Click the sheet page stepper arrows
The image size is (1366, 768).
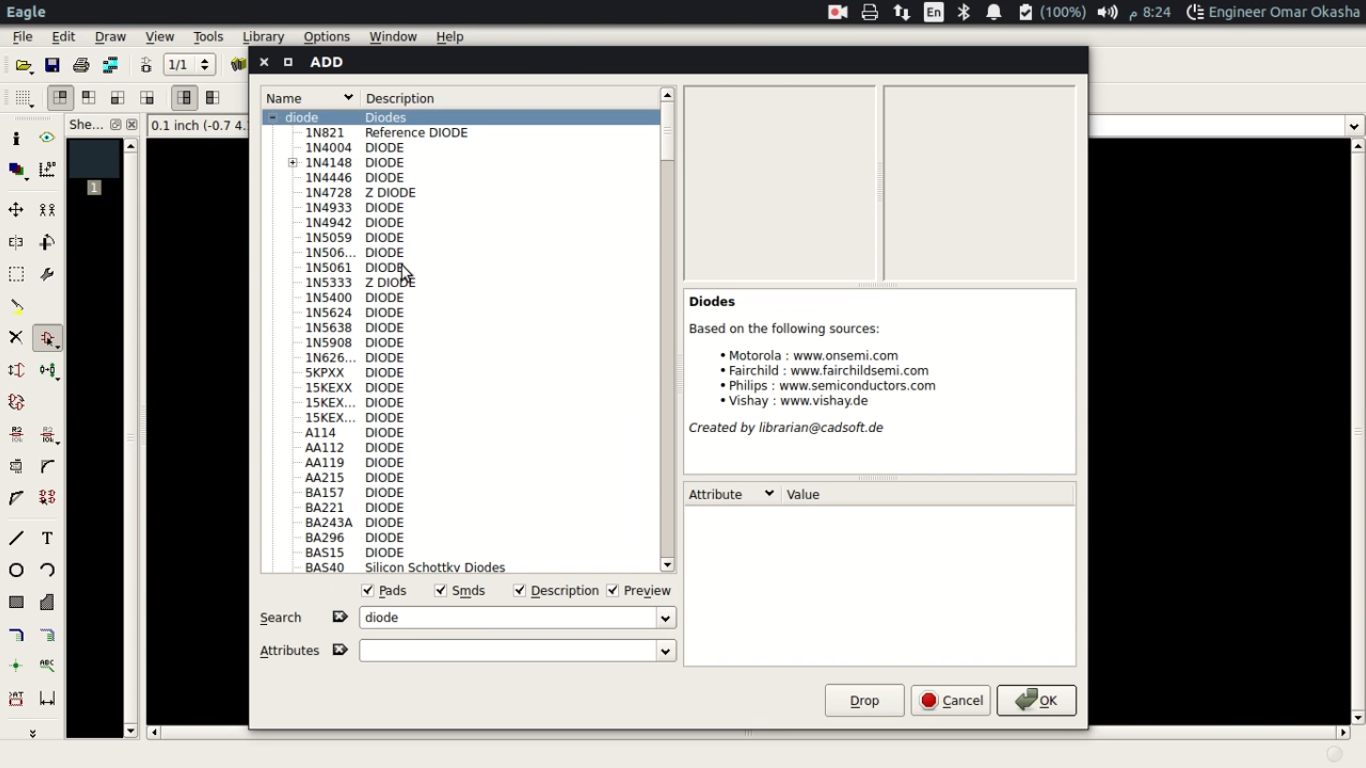[x=205, y=65]
